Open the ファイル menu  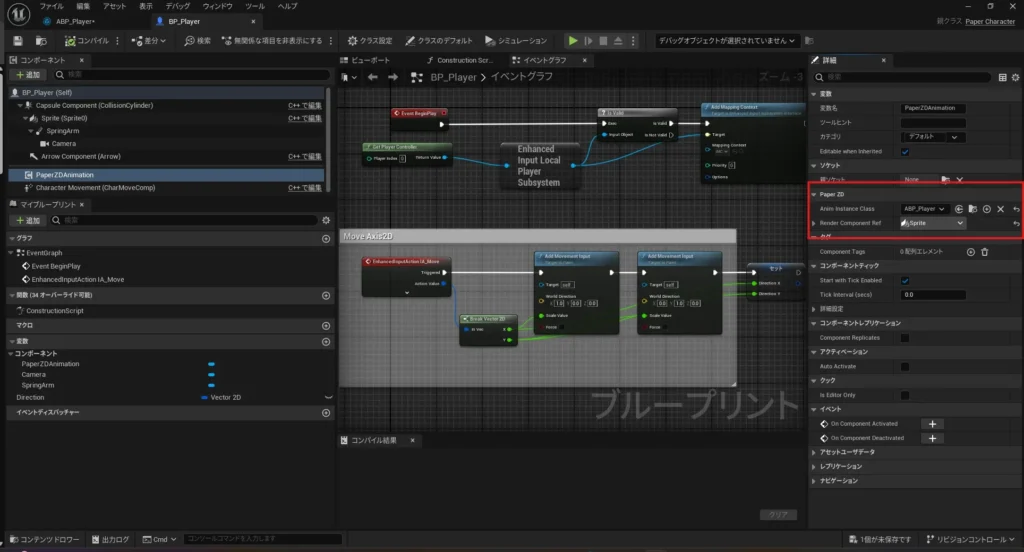tap(52, 6)
